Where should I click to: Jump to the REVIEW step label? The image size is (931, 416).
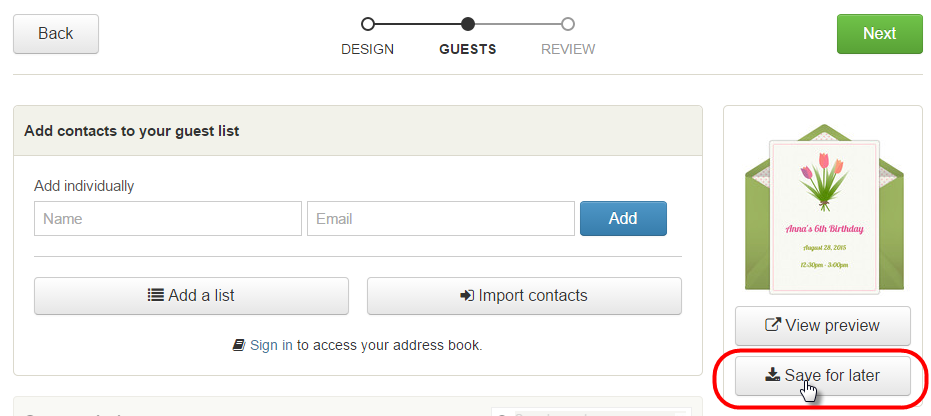[568, 49]
